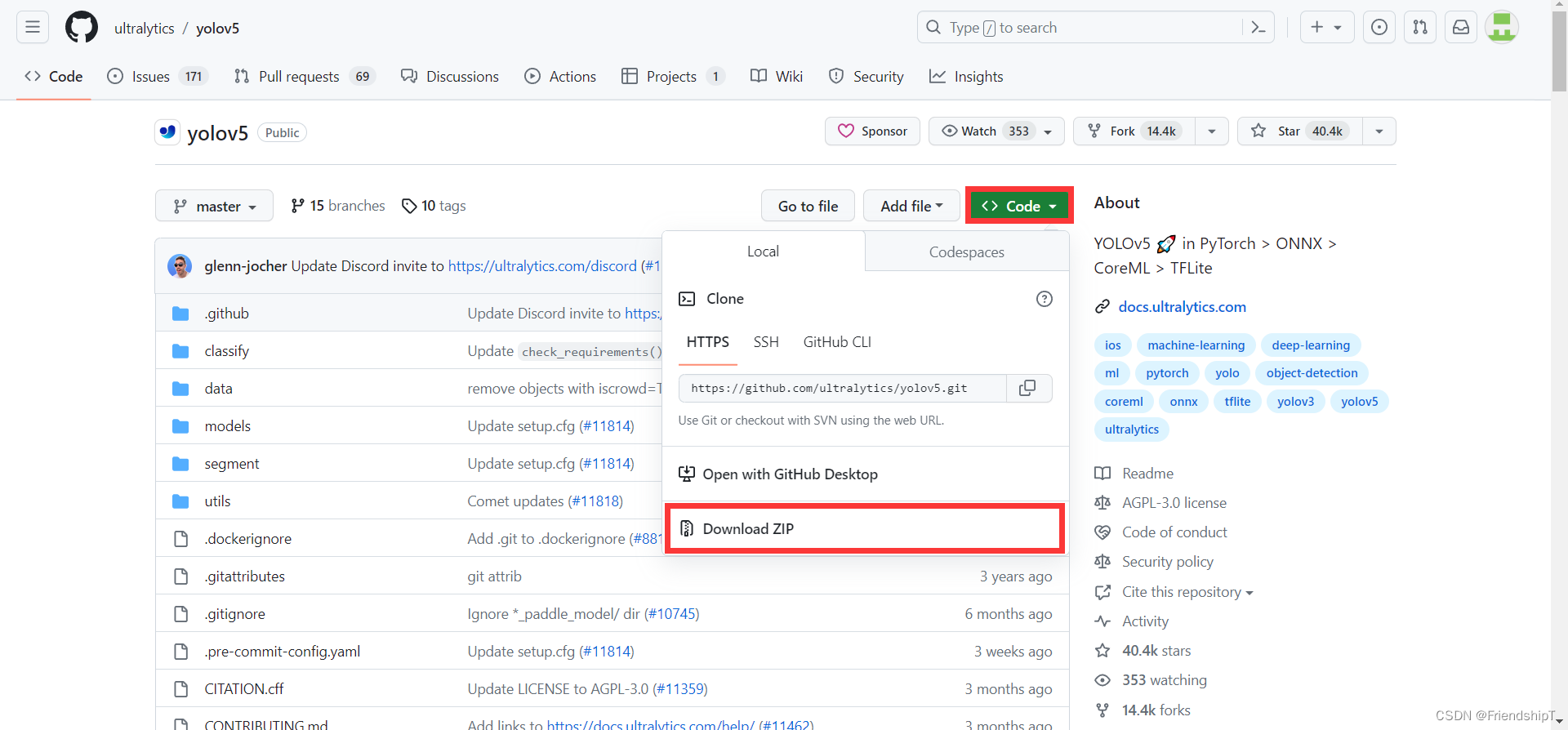Open the Issues shortcut icon in header
Viewport: 1568px width, 730px height.
click(1379, 27)
